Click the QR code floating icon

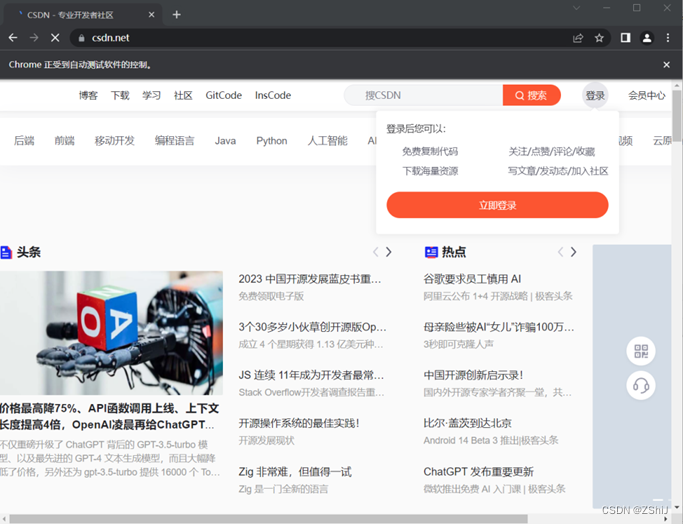point(641,351)
